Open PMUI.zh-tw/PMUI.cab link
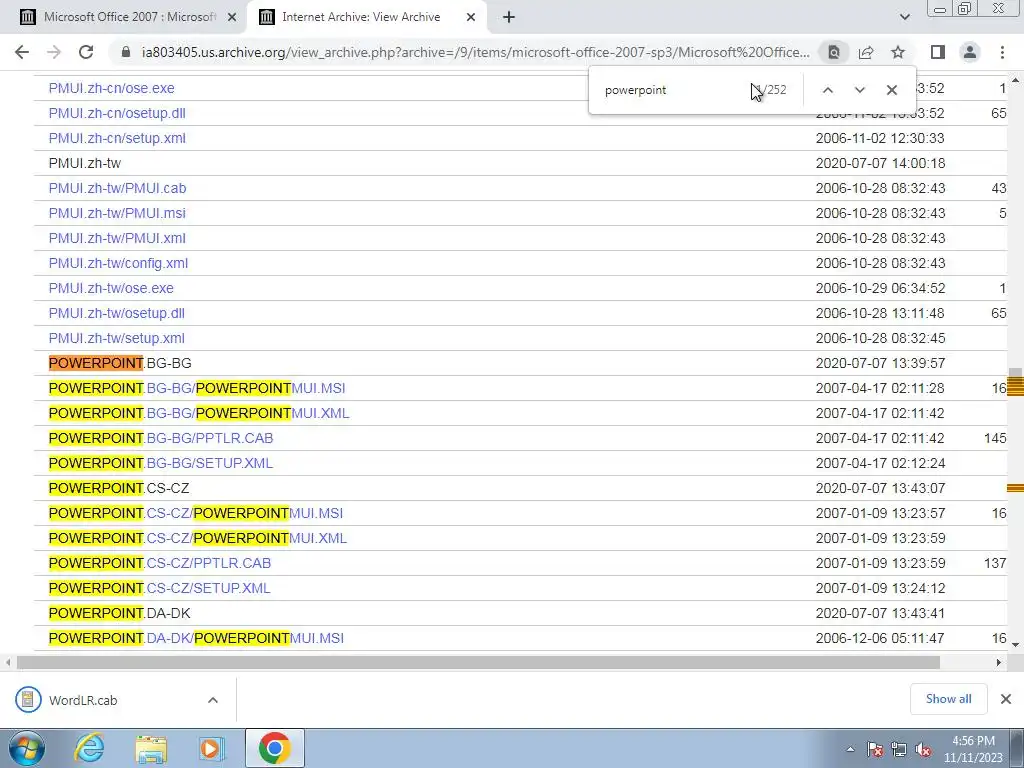 pos(118,188)
